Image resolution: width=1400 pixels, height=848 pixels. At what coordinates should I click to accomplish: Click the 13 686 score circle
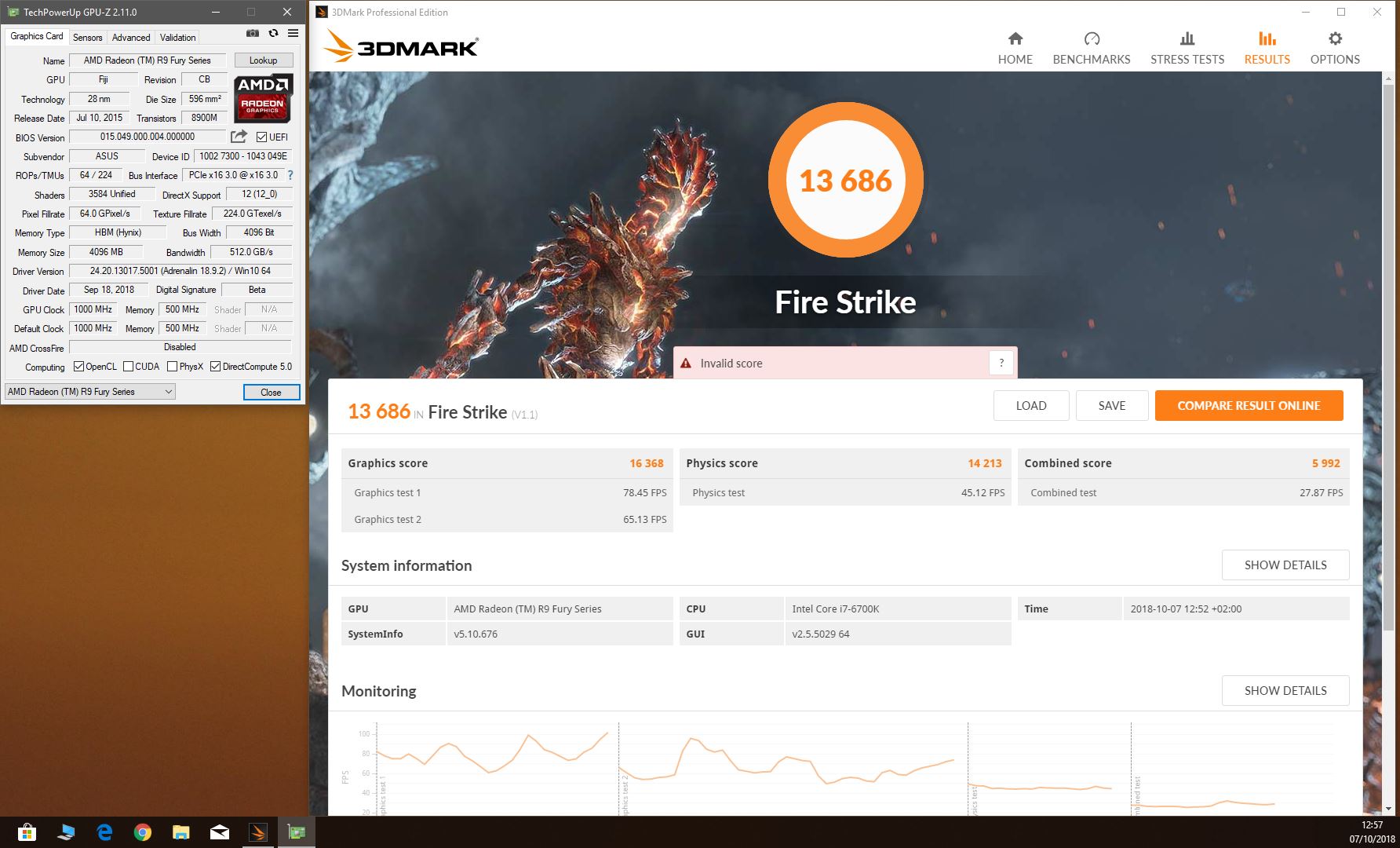(x=845, y=181)
